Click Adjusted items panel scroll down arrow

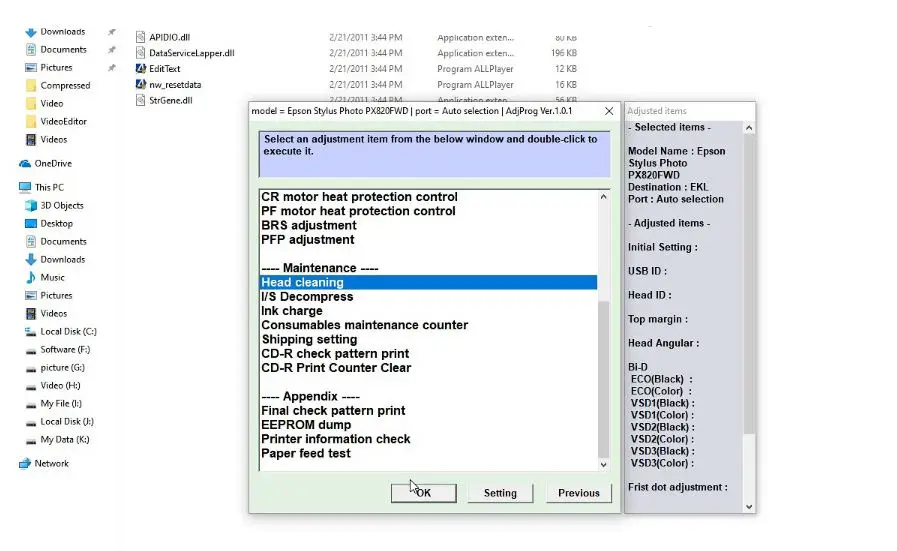749,506
